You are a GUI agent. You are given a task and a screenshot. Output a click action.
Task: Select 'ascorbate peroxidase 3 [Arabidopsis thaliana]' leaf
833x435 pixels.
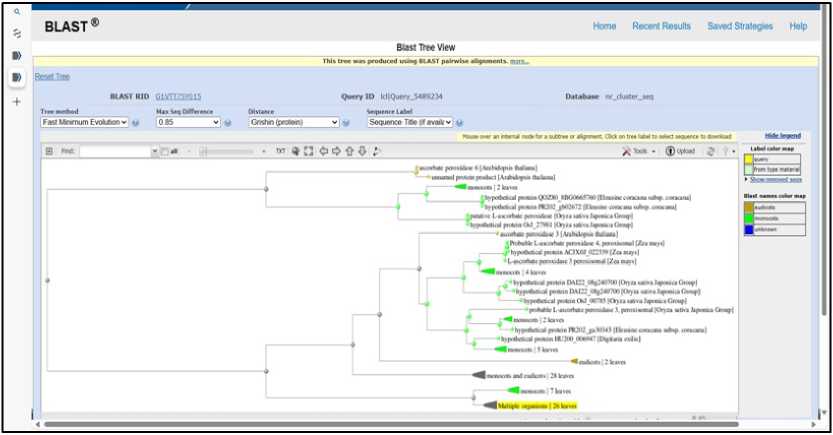point(559,234)
